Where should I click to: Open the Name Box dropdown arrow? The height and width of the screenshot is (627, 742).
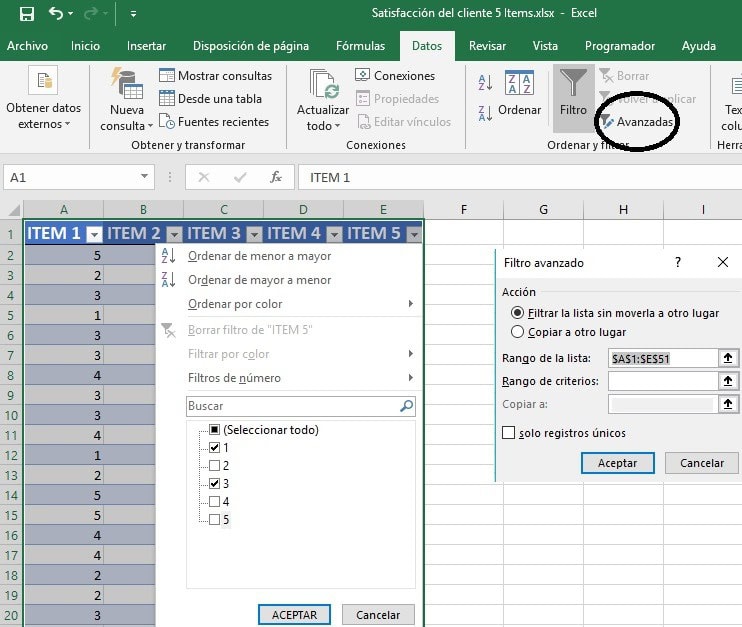pos(146,177)
